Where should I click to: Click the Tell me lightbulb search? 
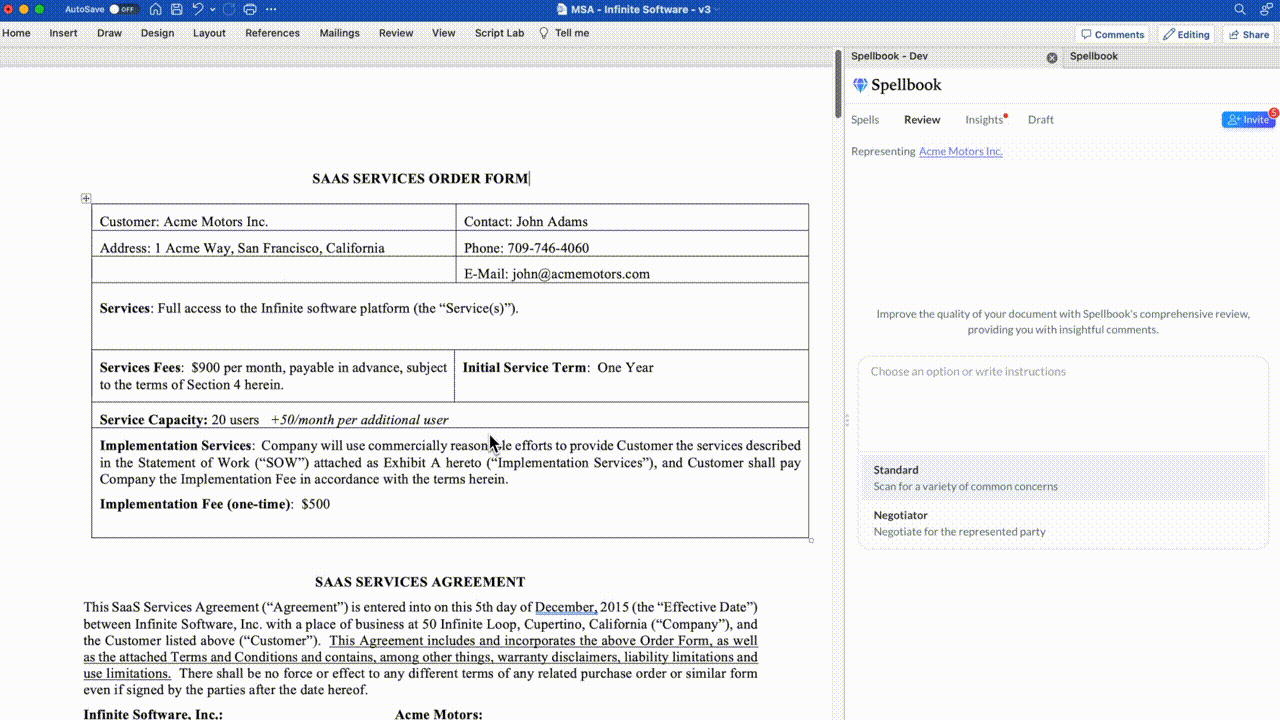coord(564,33)
